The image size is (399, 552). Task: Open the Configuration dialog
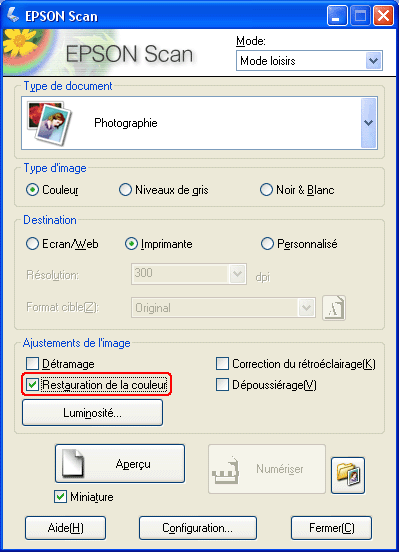coord(198,528)
